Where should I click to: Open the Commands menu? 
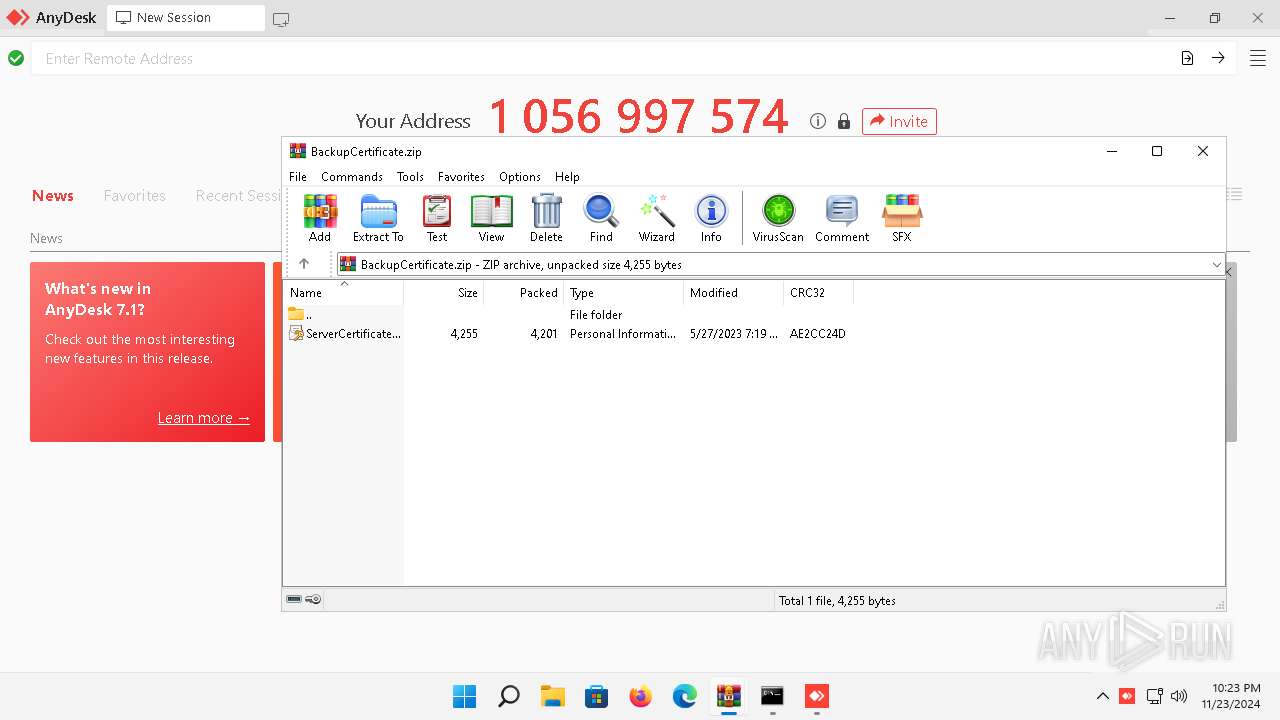tap(352, 176)
